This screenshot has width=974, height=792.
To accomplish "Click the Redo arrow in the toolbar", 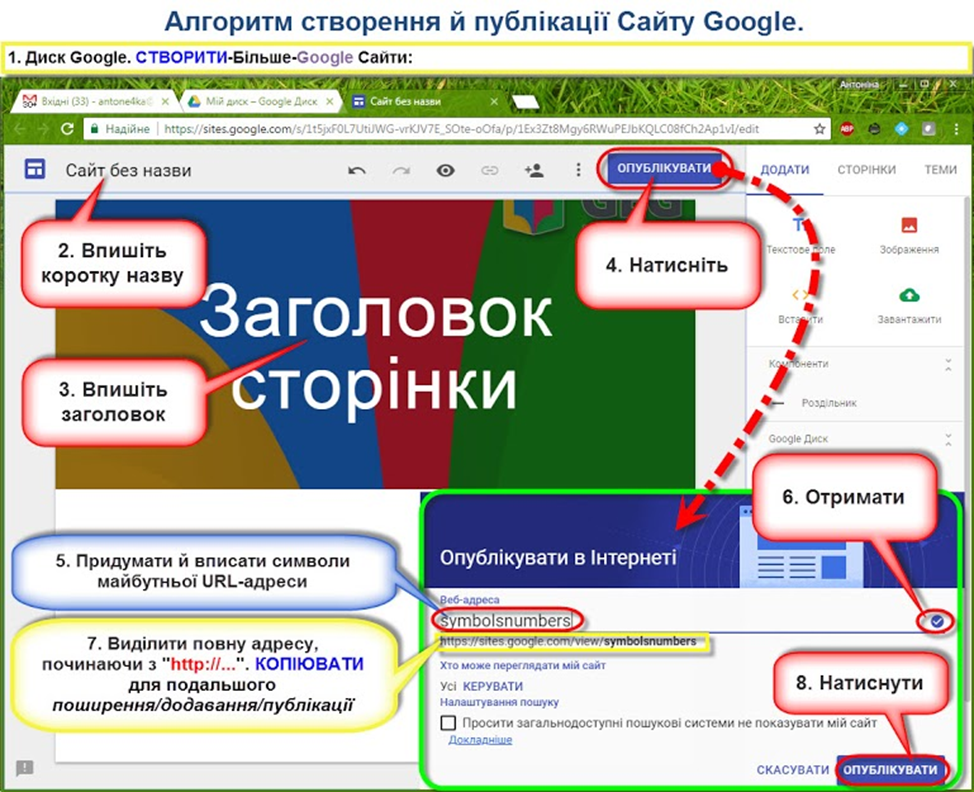I will pyautogui.click(x=403, y=170).
